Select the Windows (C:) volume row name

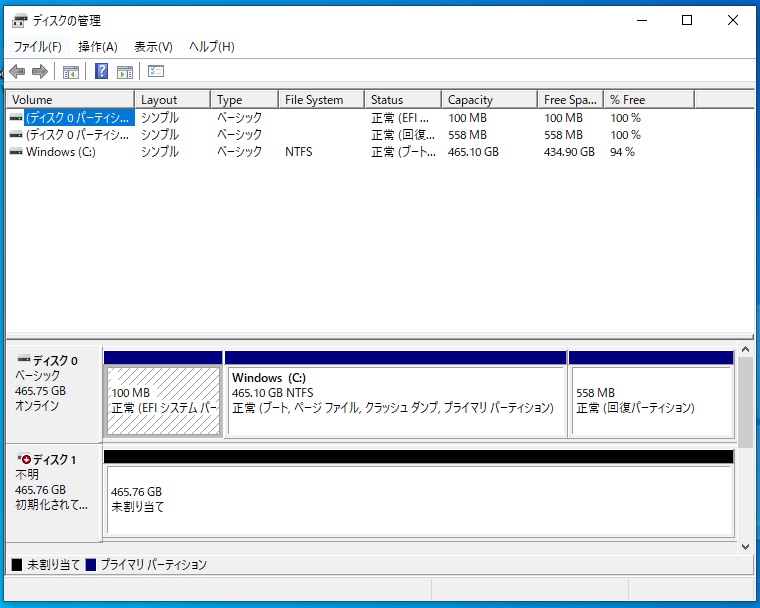click(61, 152)
